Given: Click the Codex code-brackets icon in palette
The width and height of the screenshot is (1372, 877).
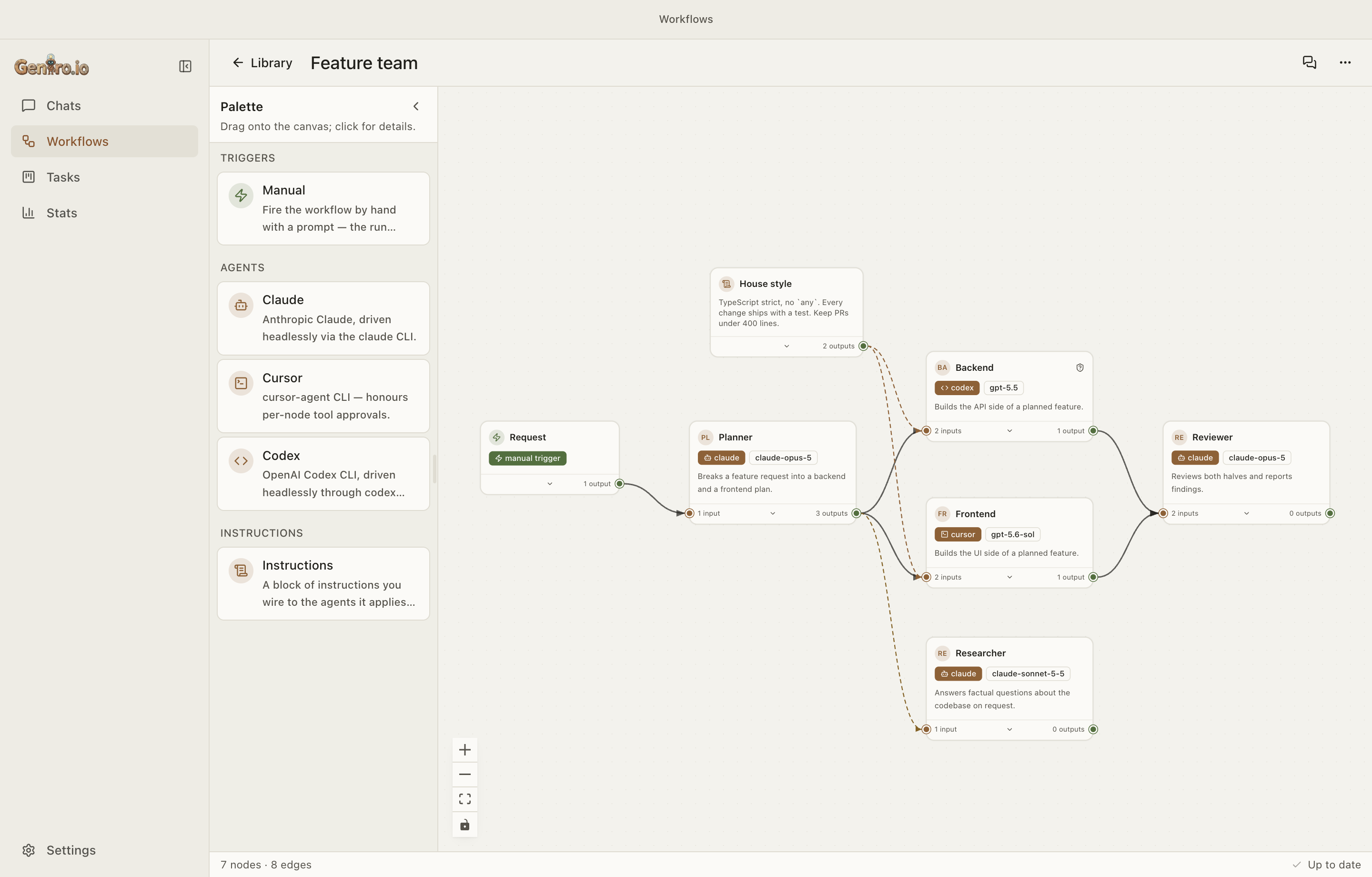Looking at the screenshot, I should (241, 461).
